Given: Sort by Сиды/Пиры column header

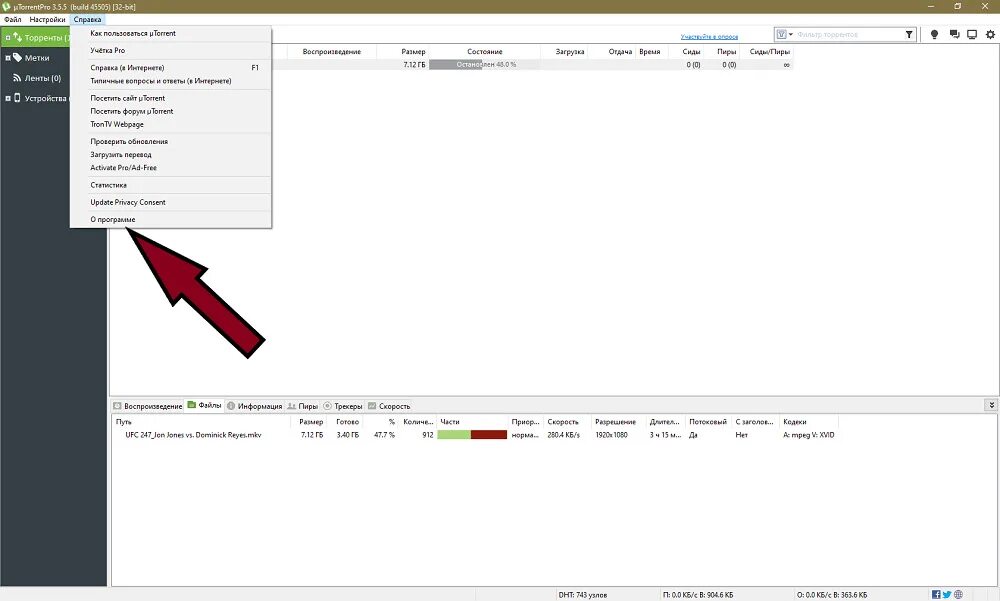Looking at the screenshot, I should pos(769,52).
